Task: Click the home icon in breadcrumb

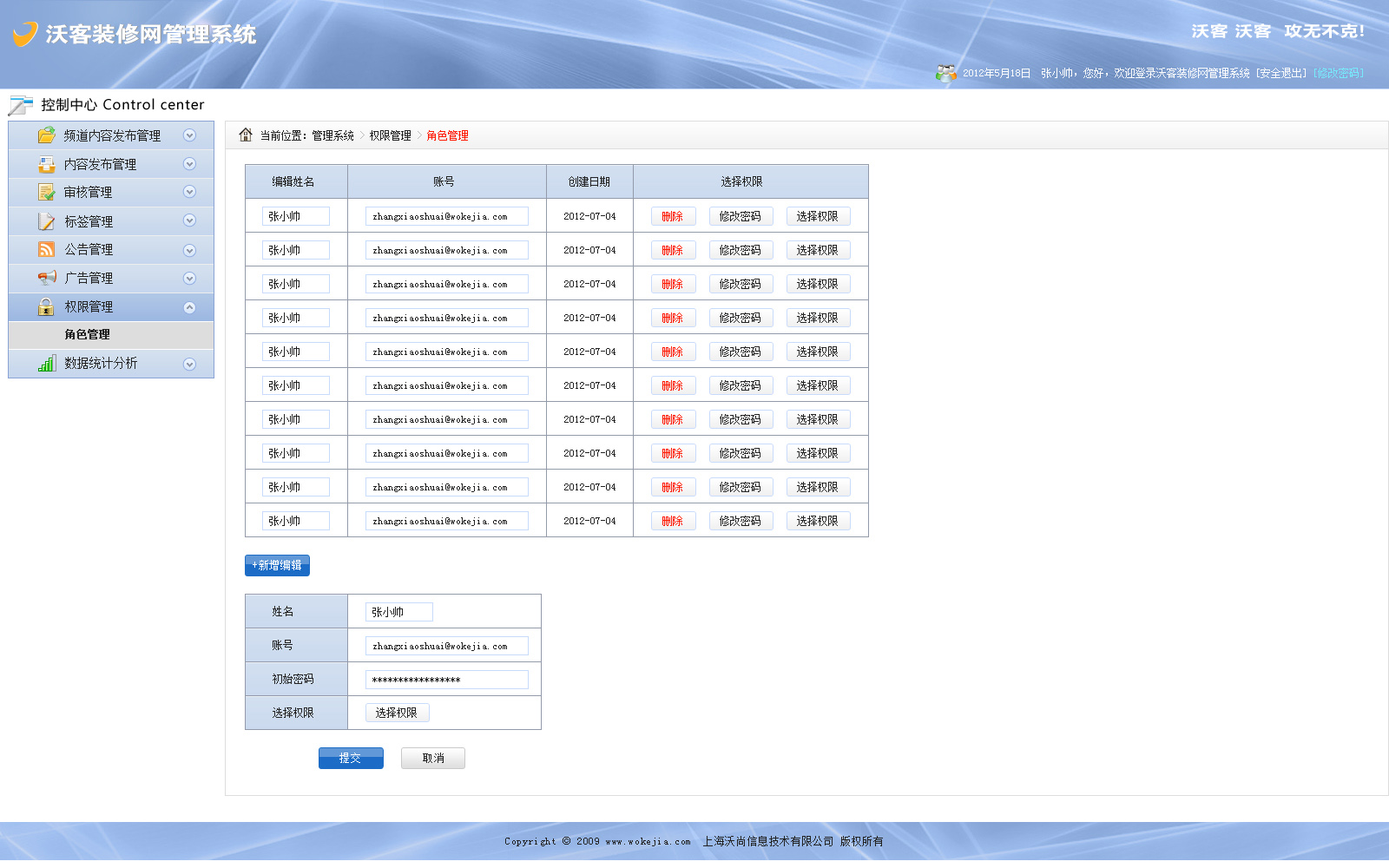Action: coord(246,135)
